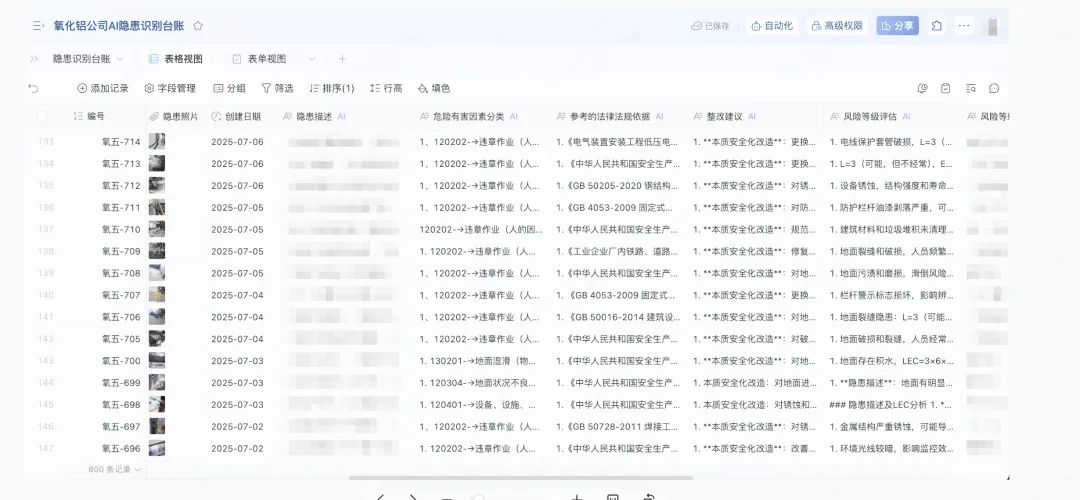The image size is (1080, 500).
Task: Open the extensions puzzle icon next to 分享
Action: tap(937, 26)
